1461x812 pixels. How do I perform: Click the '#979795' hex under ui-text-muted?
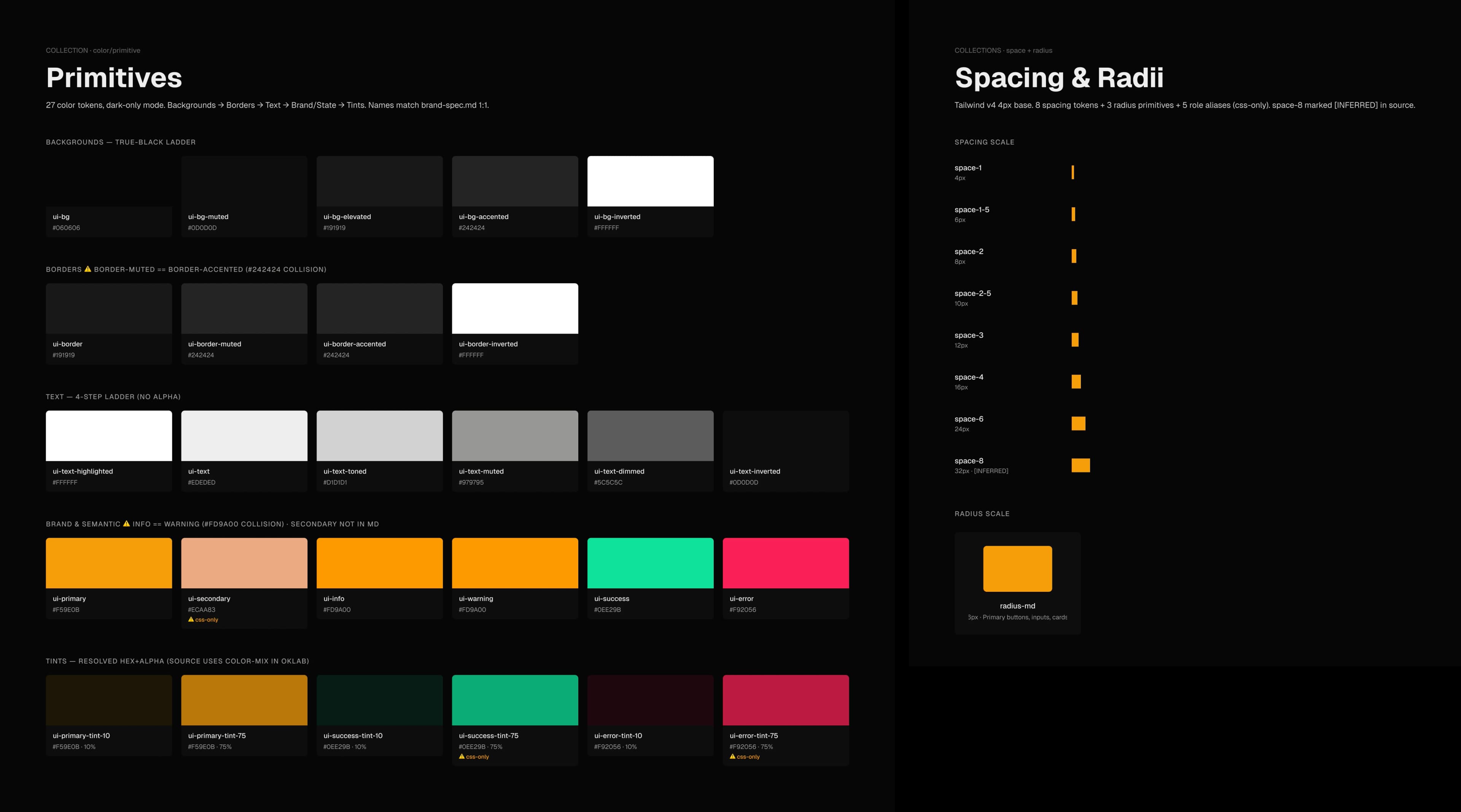click(472, 483)
